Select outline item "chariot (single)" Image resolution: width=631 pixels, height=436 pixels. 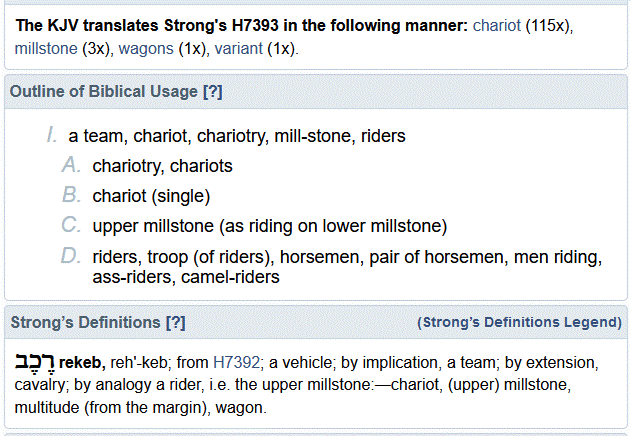(151, 195)
